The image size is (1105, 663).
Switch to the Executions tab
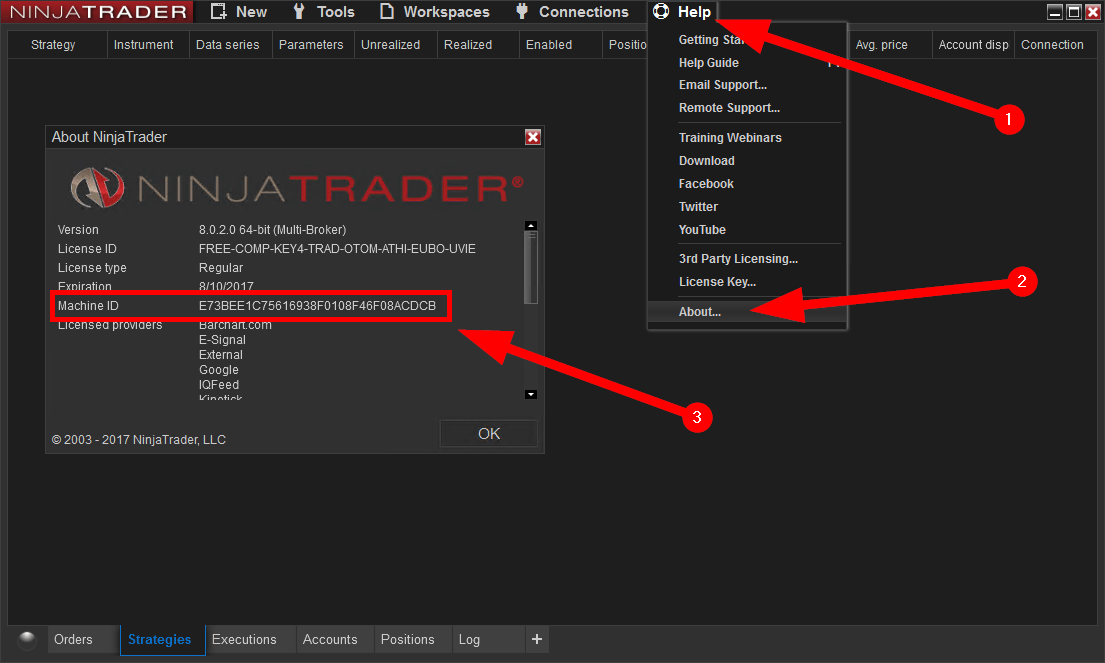244,640
